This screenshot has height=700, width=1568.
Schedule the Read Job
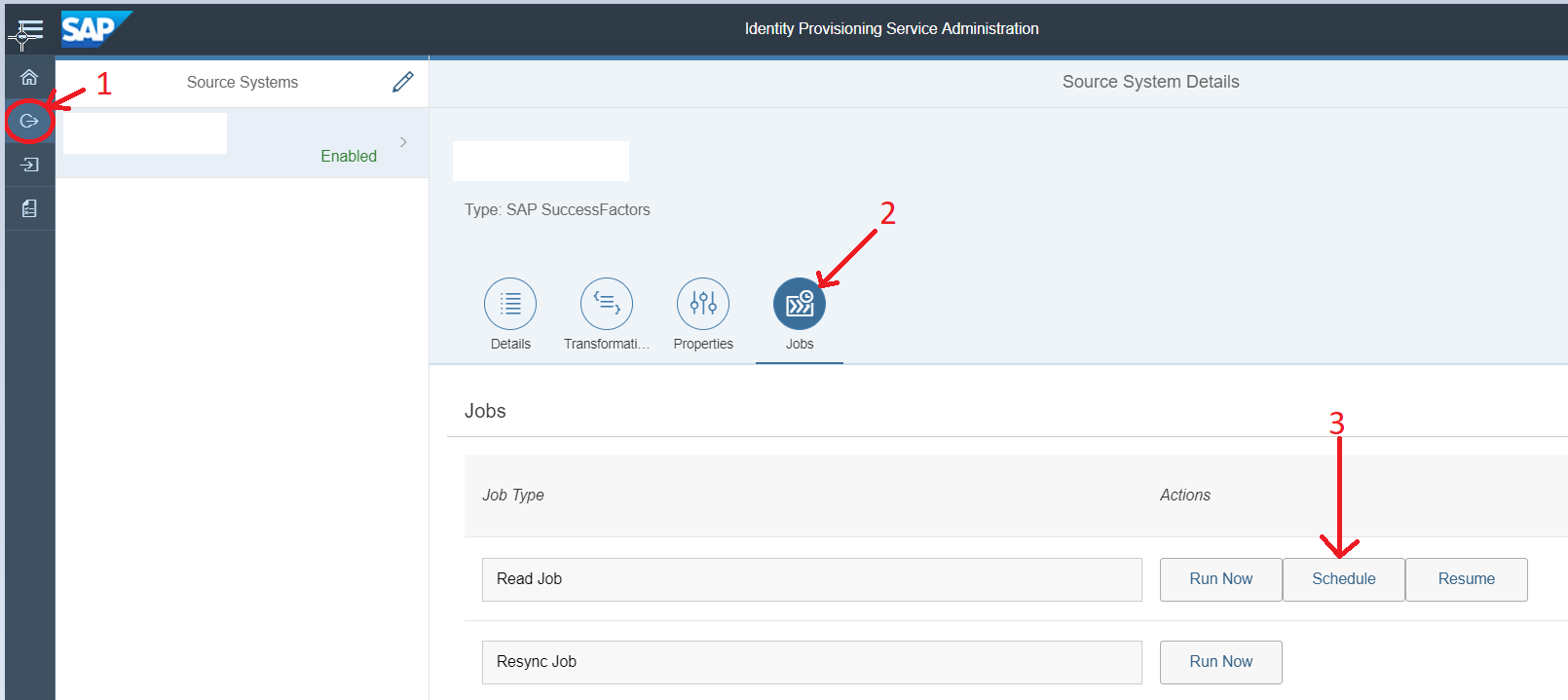tap(1344, 579)
